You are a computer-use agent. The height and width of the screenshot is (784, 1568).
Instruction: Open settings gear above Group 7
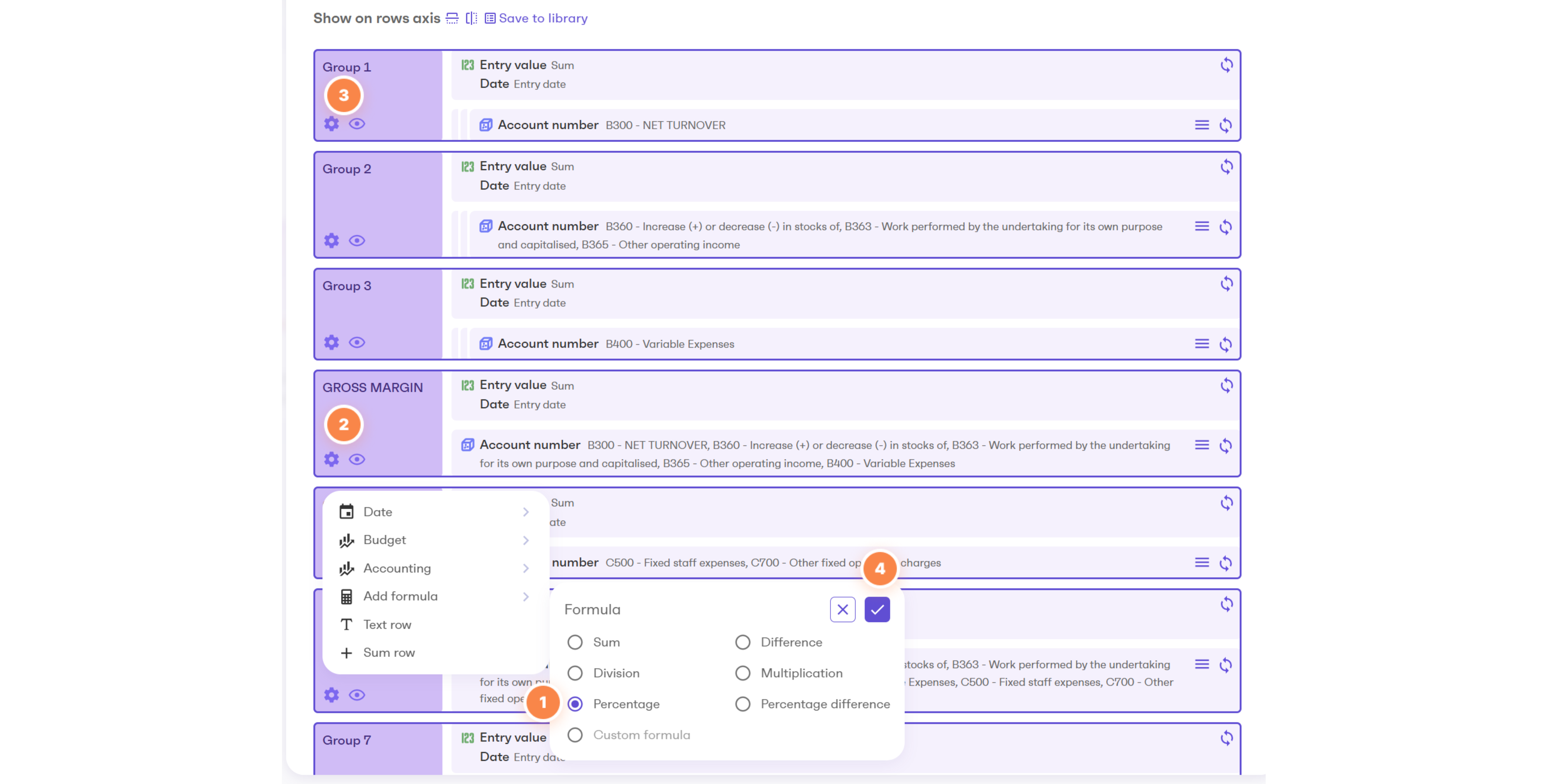pos(331,695)
